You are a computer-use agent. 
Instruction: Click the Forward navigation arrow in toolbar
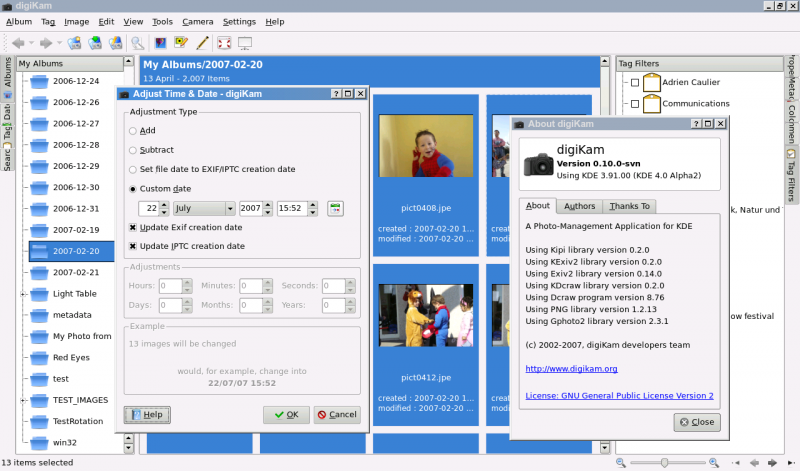point(46,43)
